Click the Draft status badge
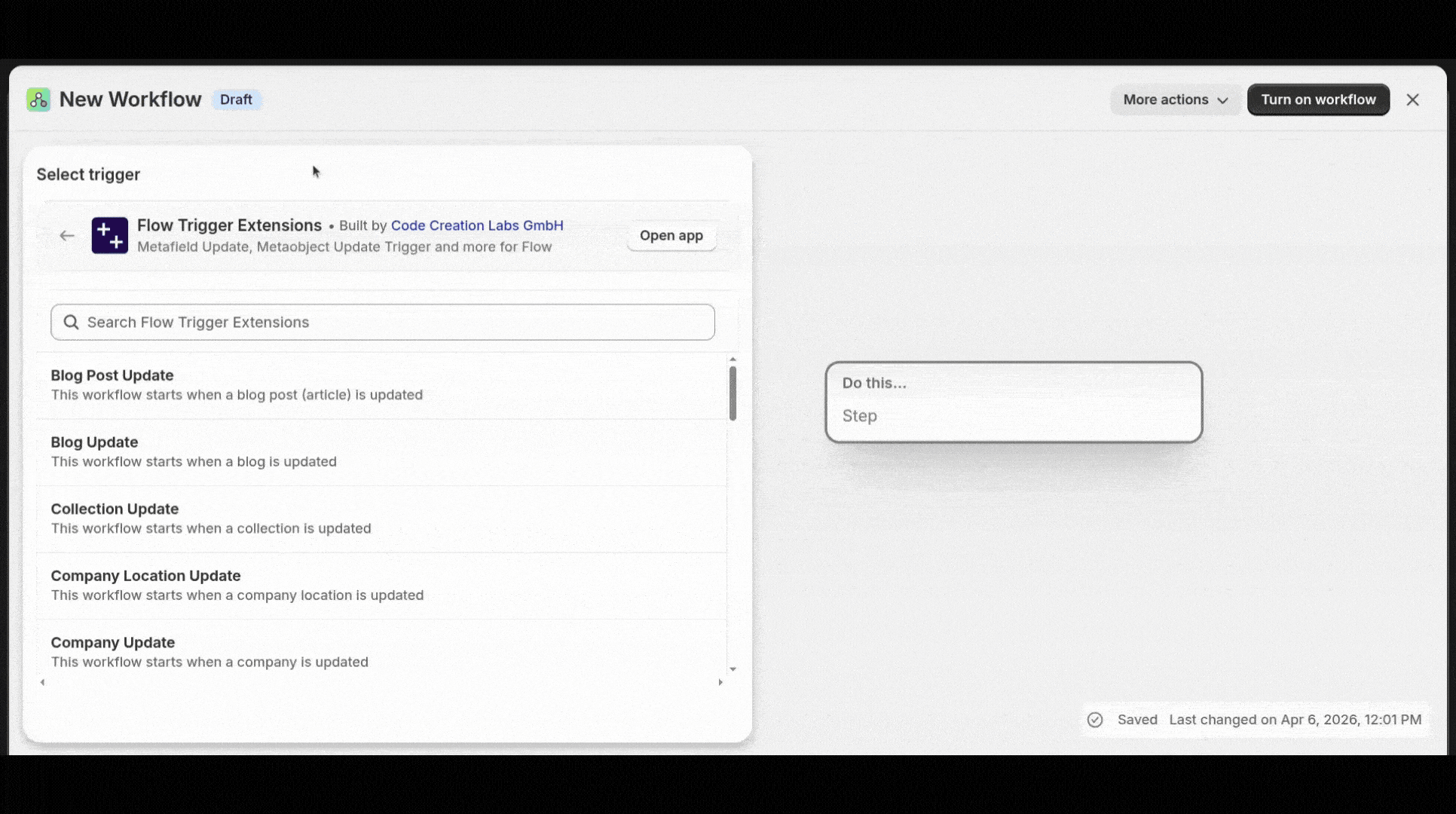Screen dimensions: 1456x814 236,99
